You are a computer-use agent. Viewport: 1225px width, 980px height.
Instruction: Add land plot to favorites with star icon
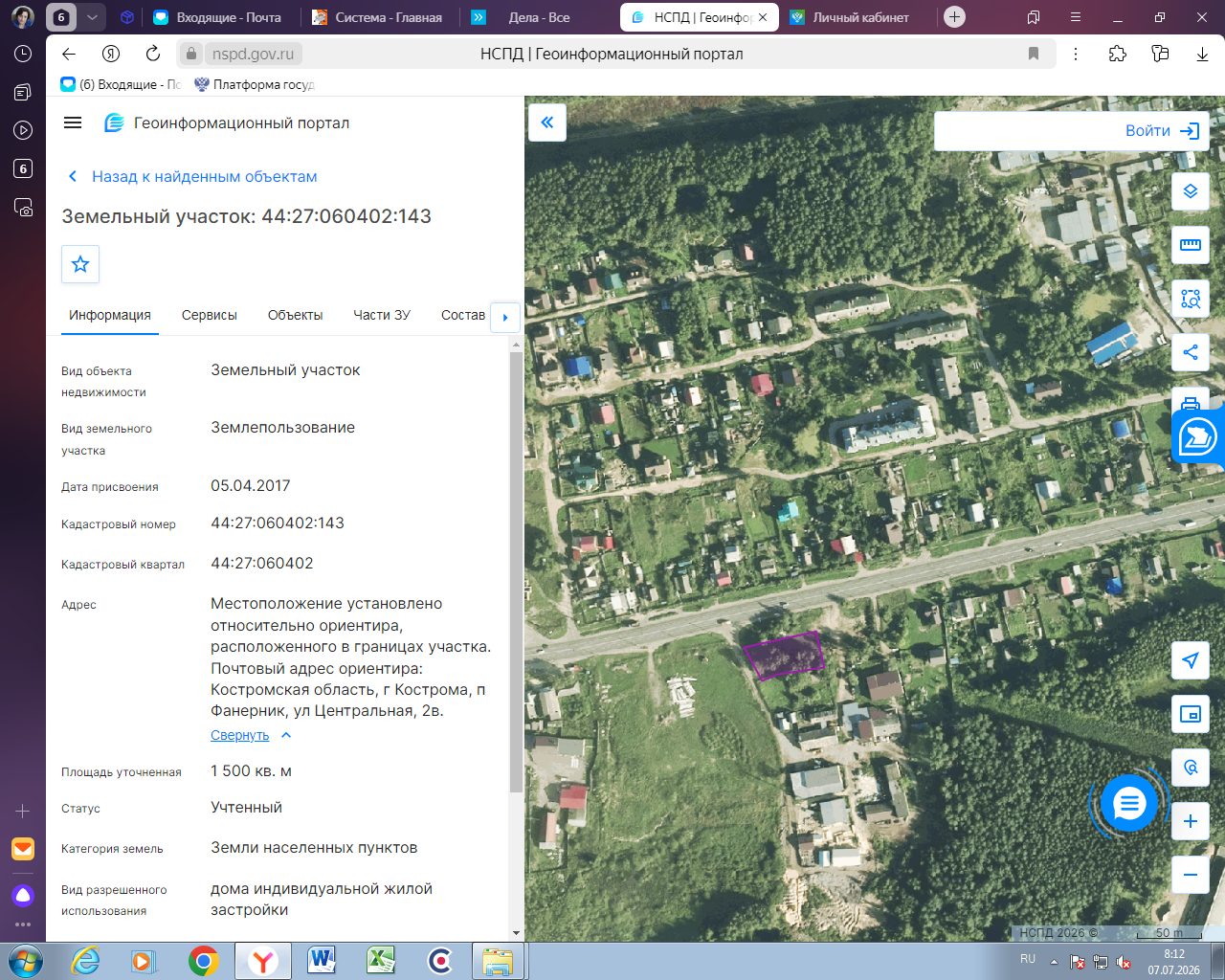[x=80, y=264]
